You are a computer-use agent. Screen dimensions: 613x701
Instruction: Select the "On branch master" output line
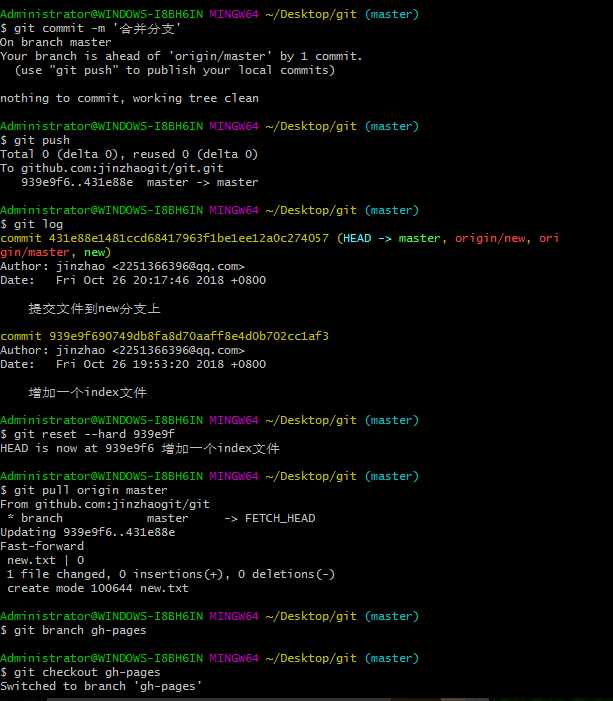(55, 42)
